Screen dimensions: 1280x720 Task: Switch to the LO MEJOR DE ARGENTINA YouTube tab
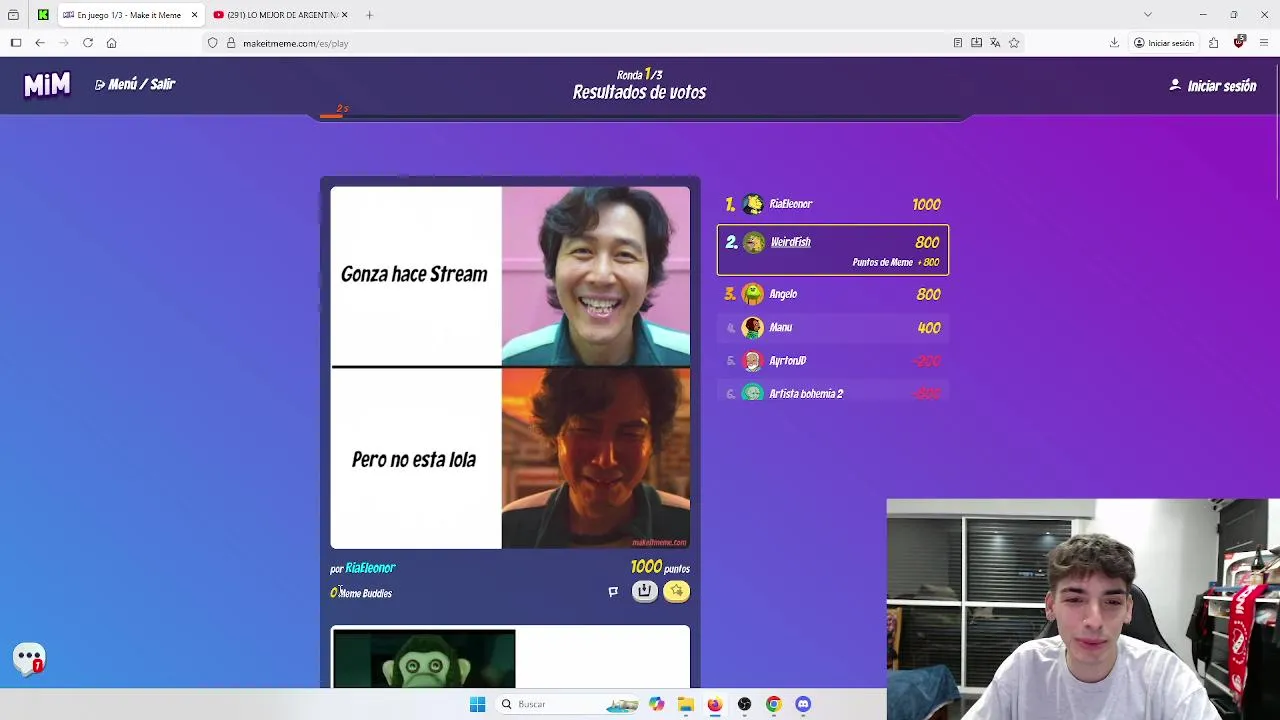280,15
